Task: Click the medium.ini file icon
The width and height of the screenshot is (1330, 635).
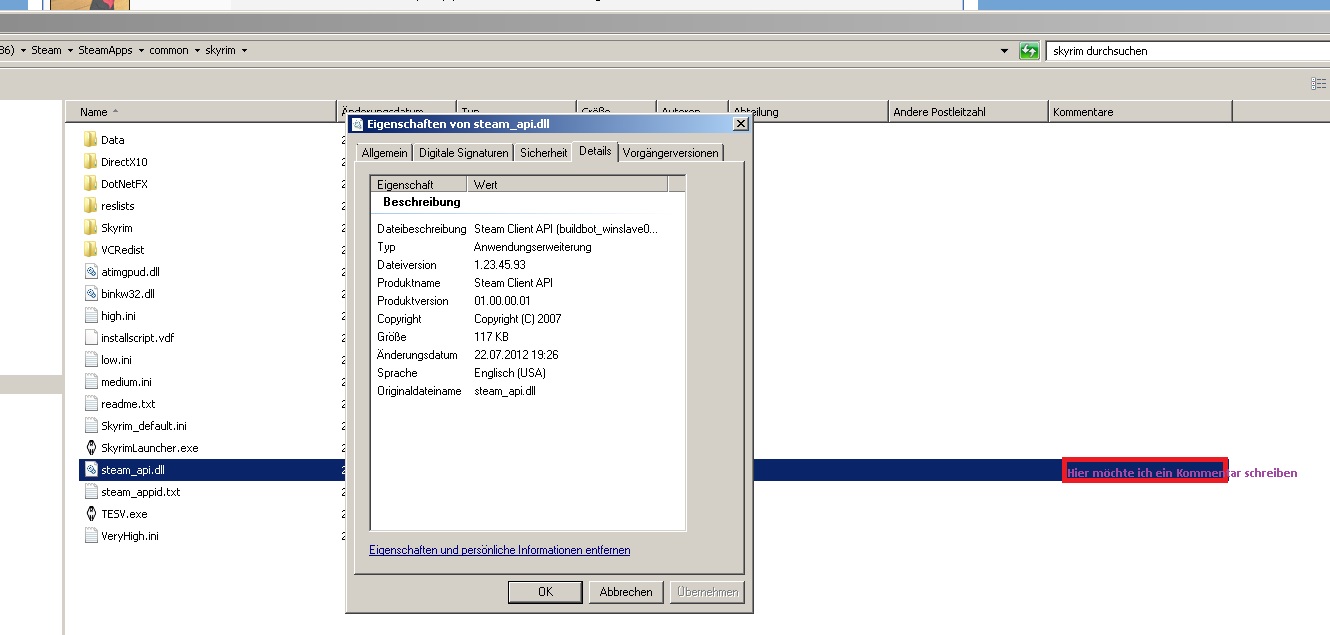Action: (90, 381)
